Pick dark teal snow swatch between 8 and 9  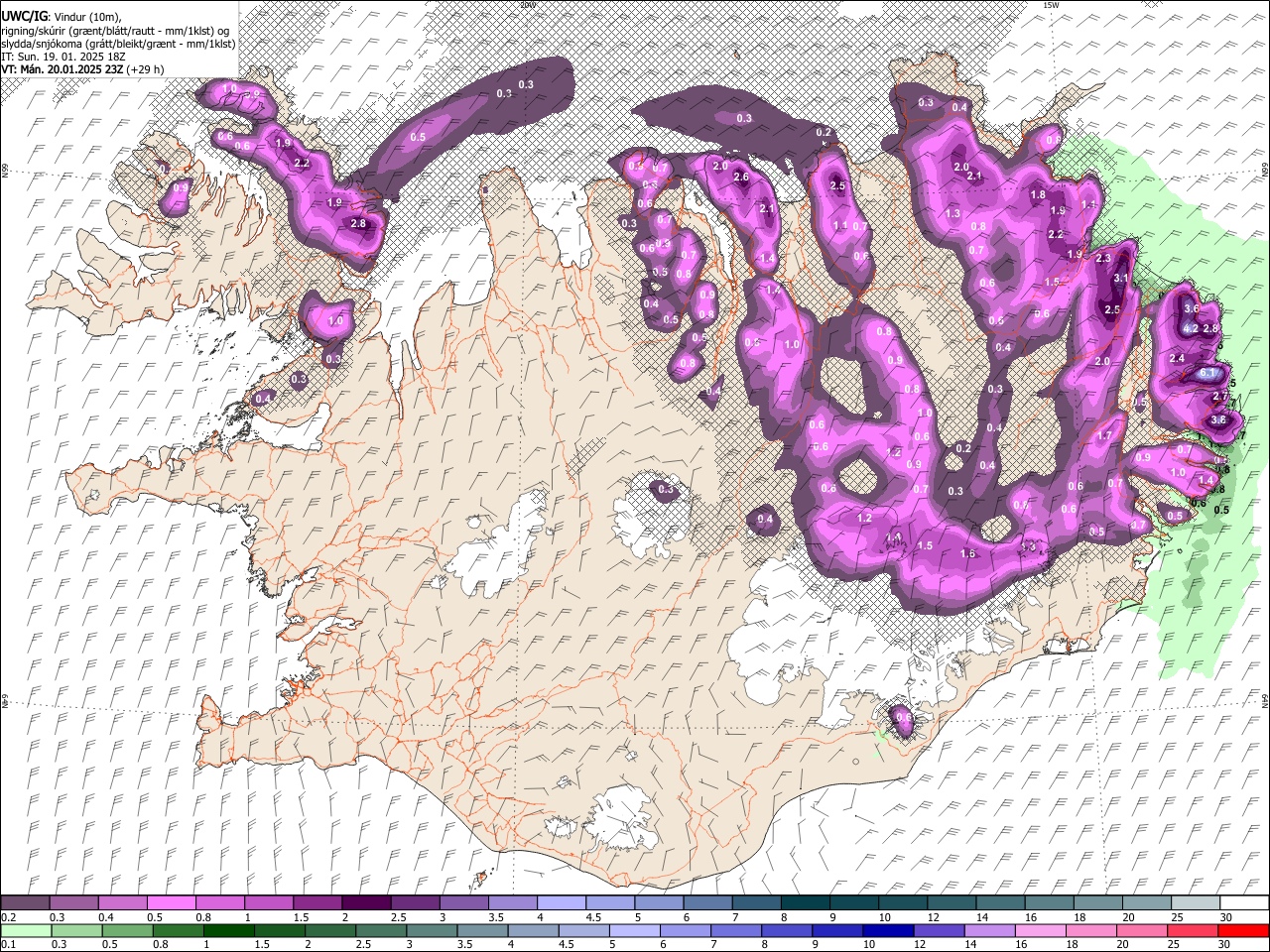pos(806,903)
